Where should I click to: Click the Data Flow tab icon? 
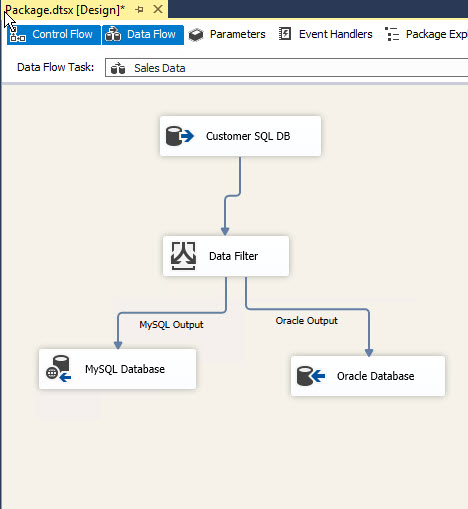[x=113, y=34]
